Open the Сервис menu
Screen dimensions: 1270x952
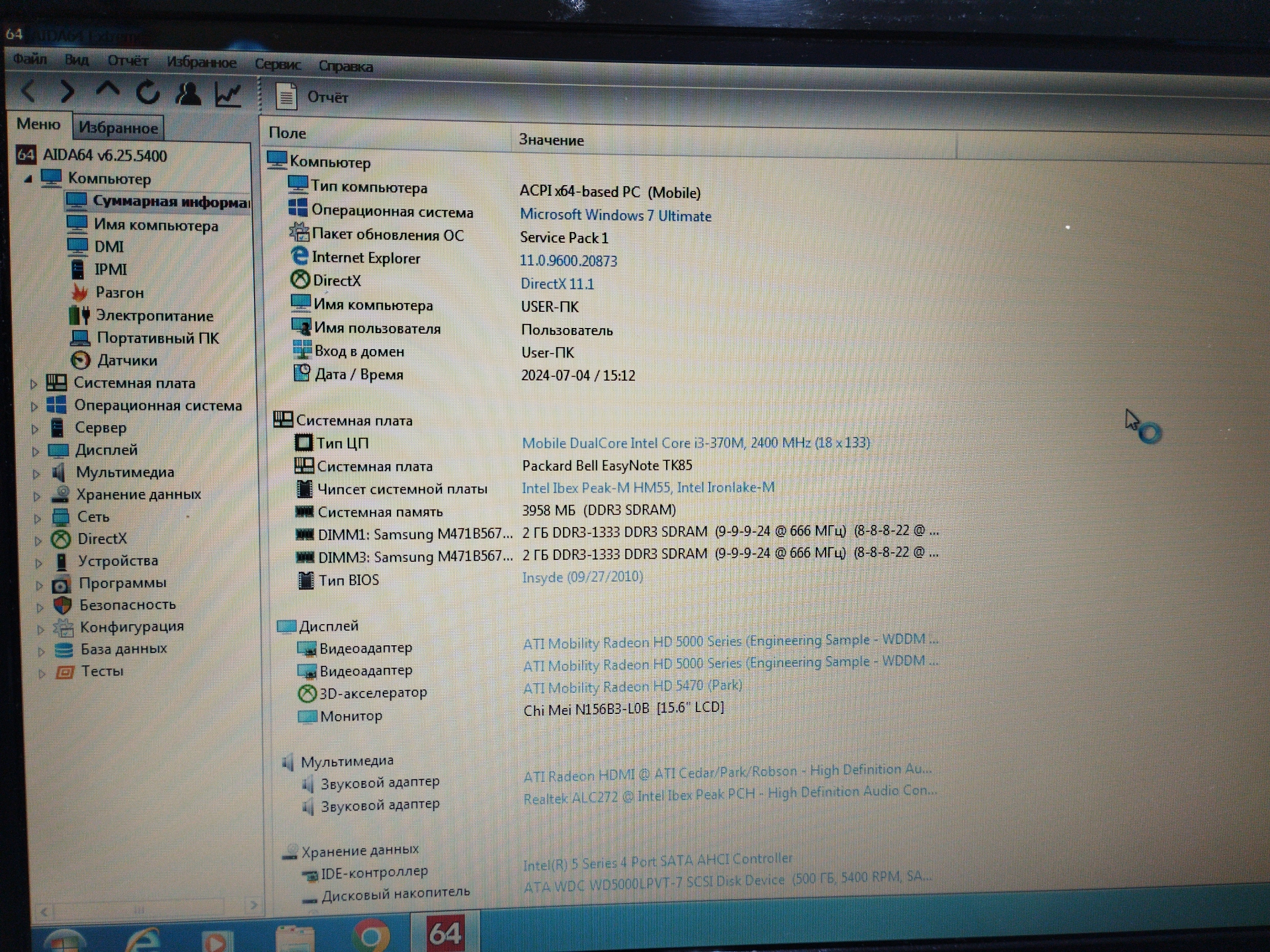277,64
